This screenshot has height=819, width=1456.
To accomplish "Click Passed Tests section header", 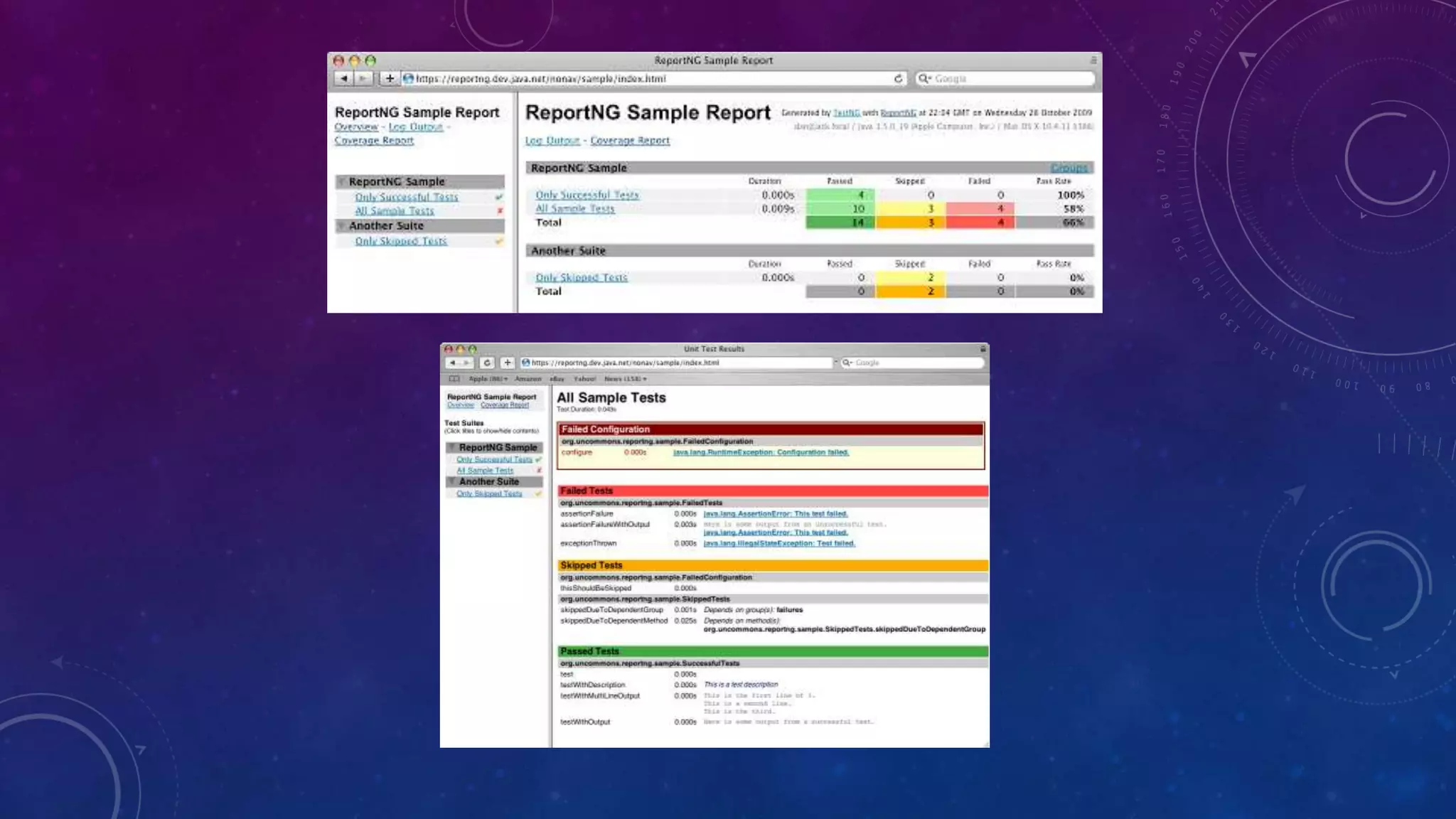I will tap(773, 651).
